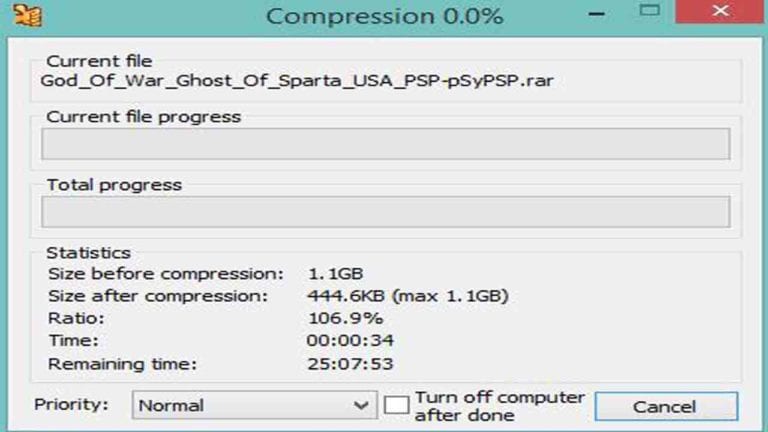Click the Size before compression value 1.1GB
The image size is (768, 432).
pos(336,274)
